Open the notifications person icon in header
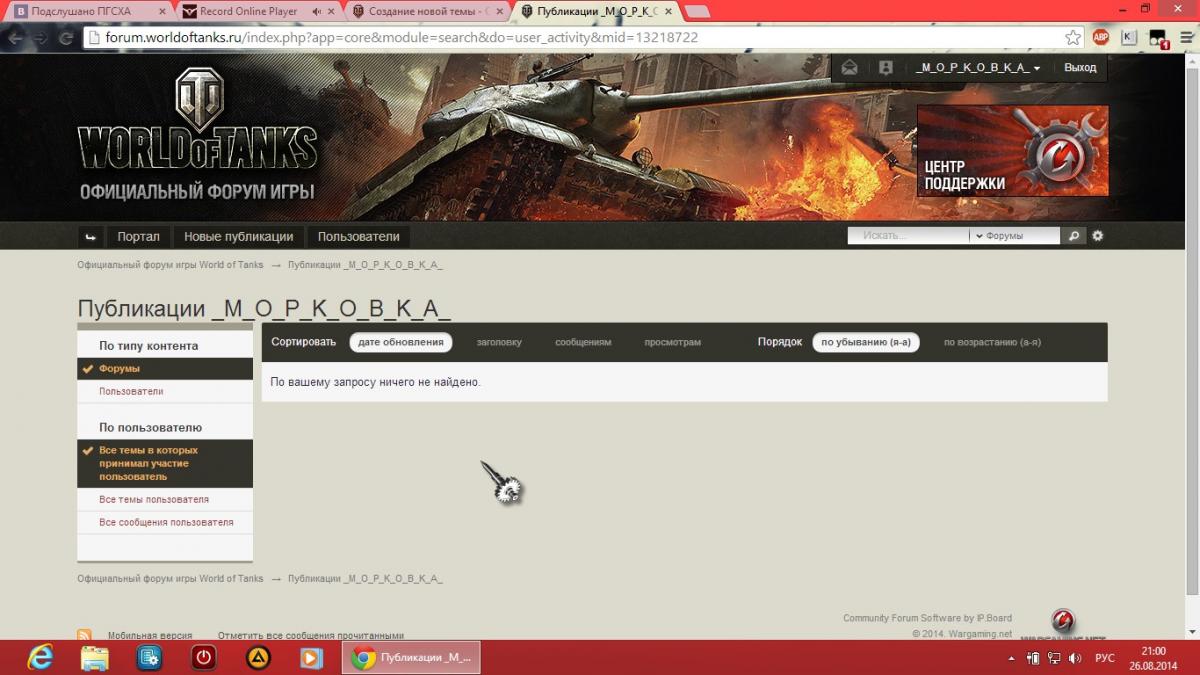This screenshot has width=1200, height=675. [x=885, y=68]
